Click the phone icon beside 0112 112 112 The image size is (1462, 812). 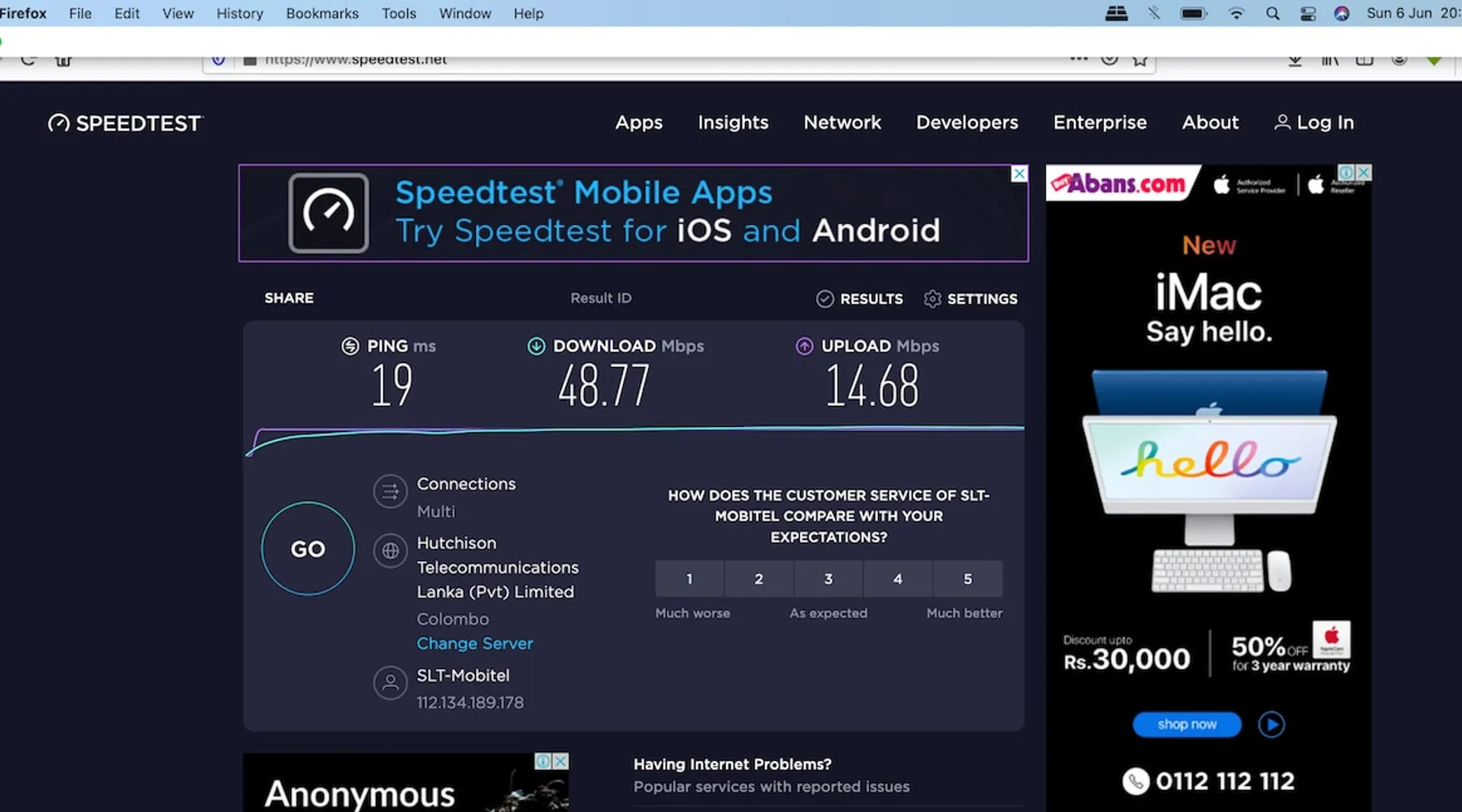pyautogui.click(x=1135, y=781)
